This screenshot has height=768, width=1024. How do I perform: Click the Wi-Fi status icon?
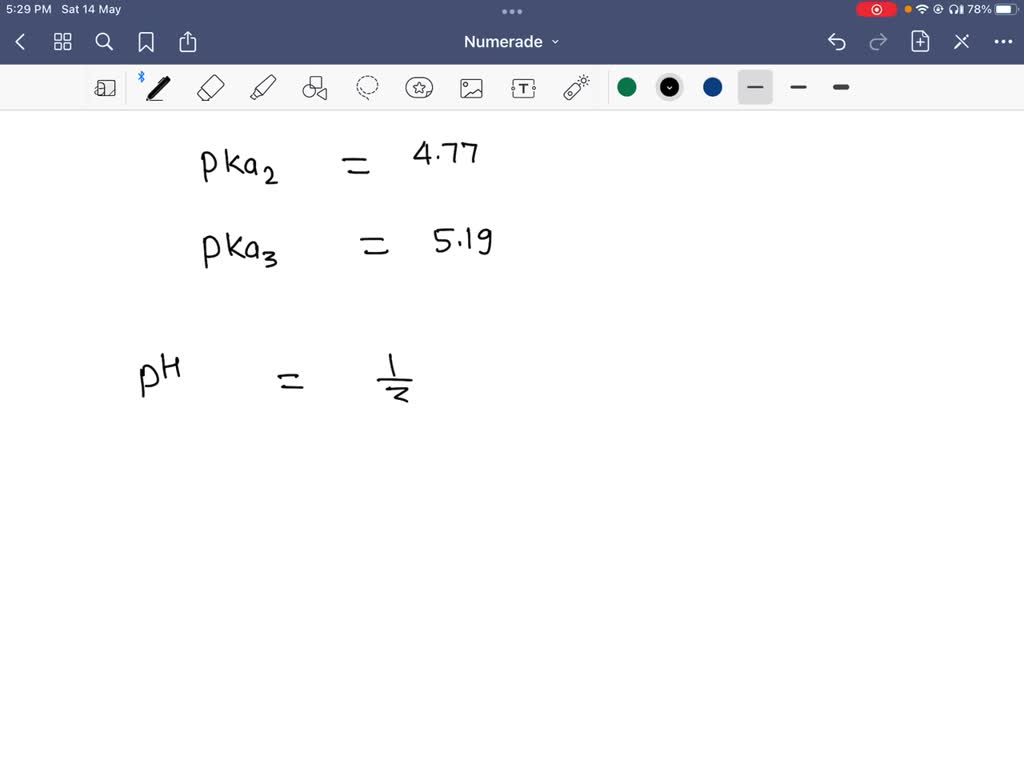point(921,9)
